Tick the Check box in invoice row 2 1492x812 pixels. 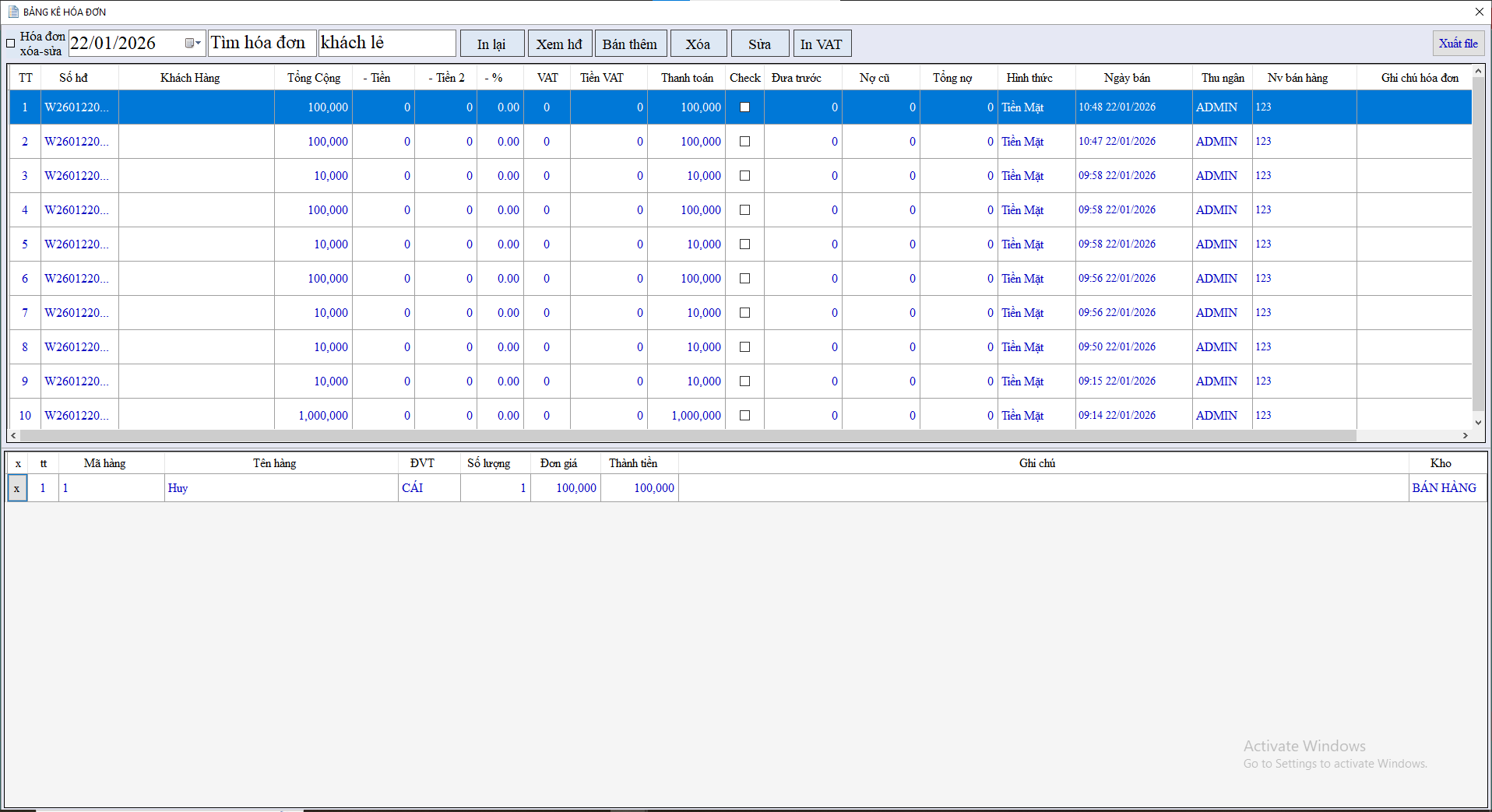744,142
